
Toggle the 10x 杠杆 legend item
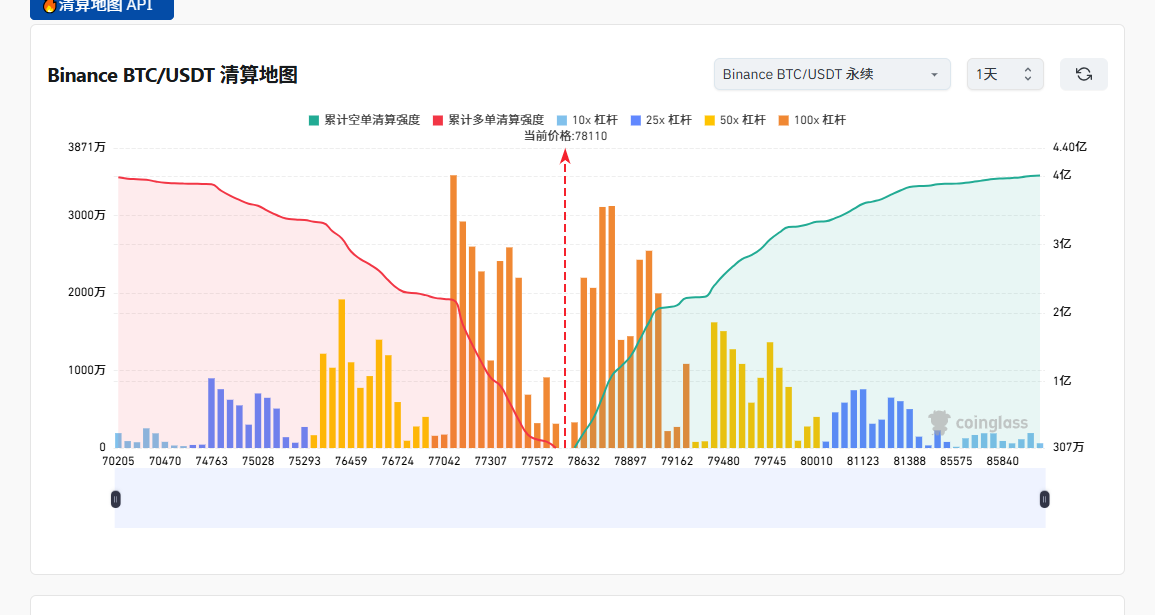click(x=587, y=120)
